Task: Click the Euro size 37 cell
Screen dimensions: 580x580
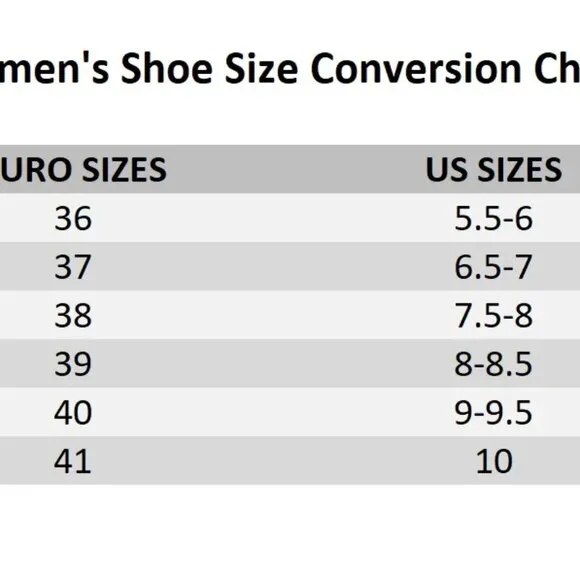Action: [x=73, y=267]
